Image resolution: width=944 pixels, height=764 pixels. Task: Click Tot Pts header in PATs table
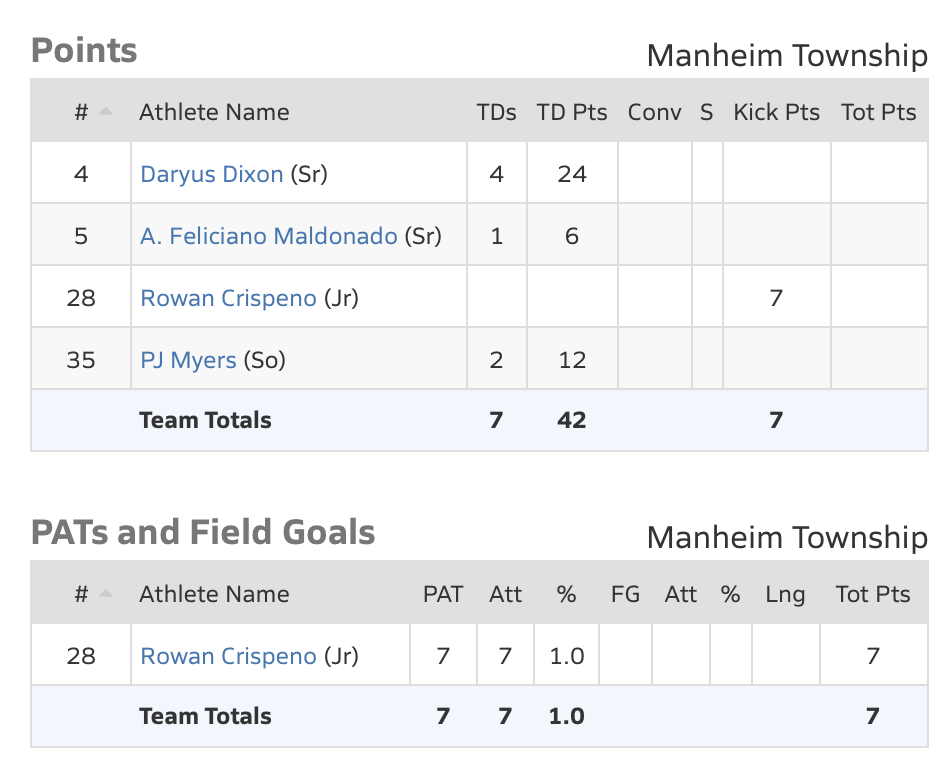873,594
